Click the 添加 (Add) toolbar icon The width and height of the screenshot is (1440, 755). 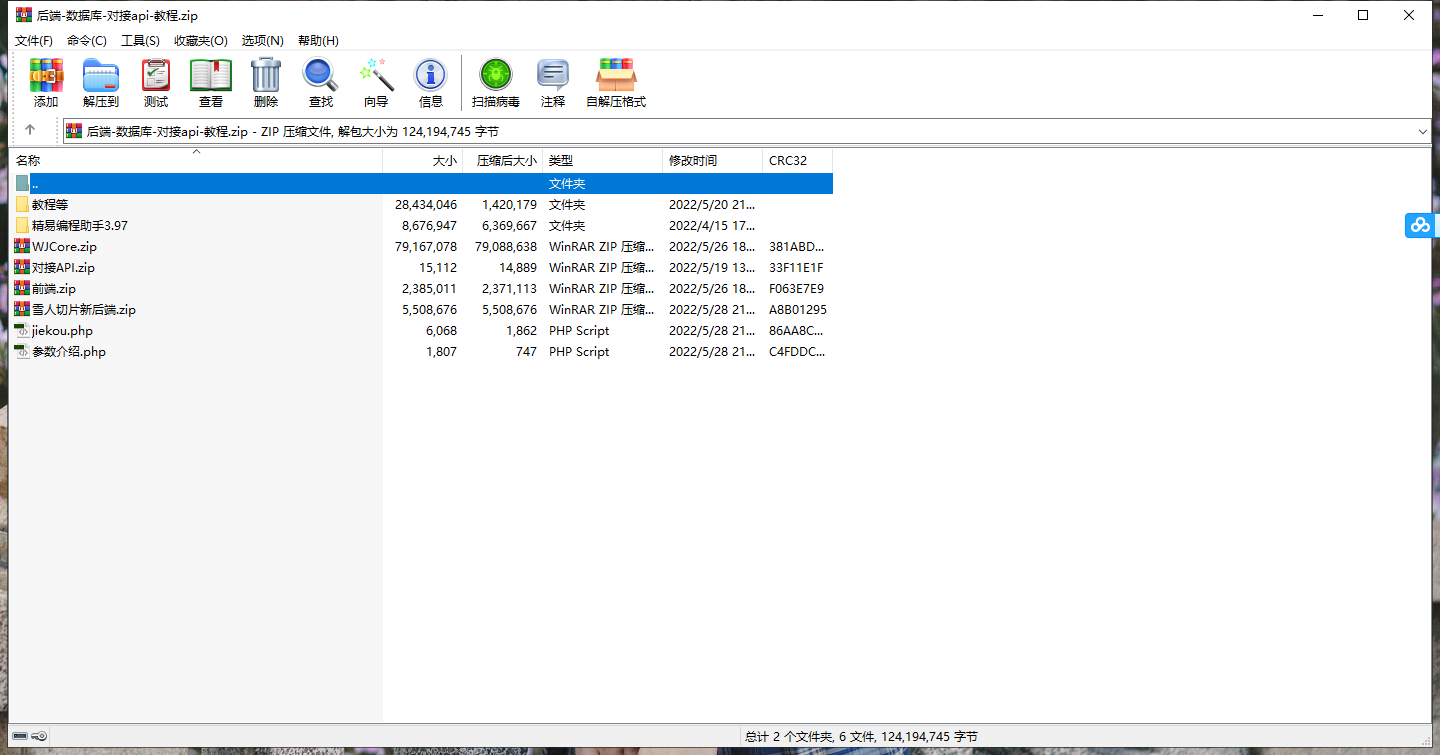pyautogui.click(x=46, y=82)
